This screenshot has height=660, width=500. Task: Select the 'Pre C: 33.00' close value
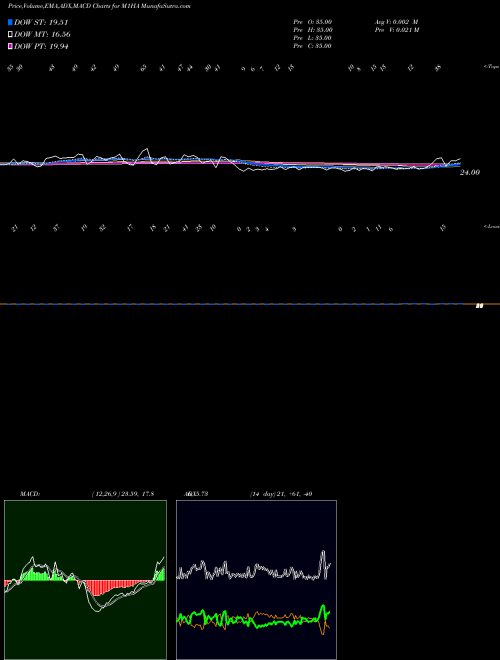312,46
